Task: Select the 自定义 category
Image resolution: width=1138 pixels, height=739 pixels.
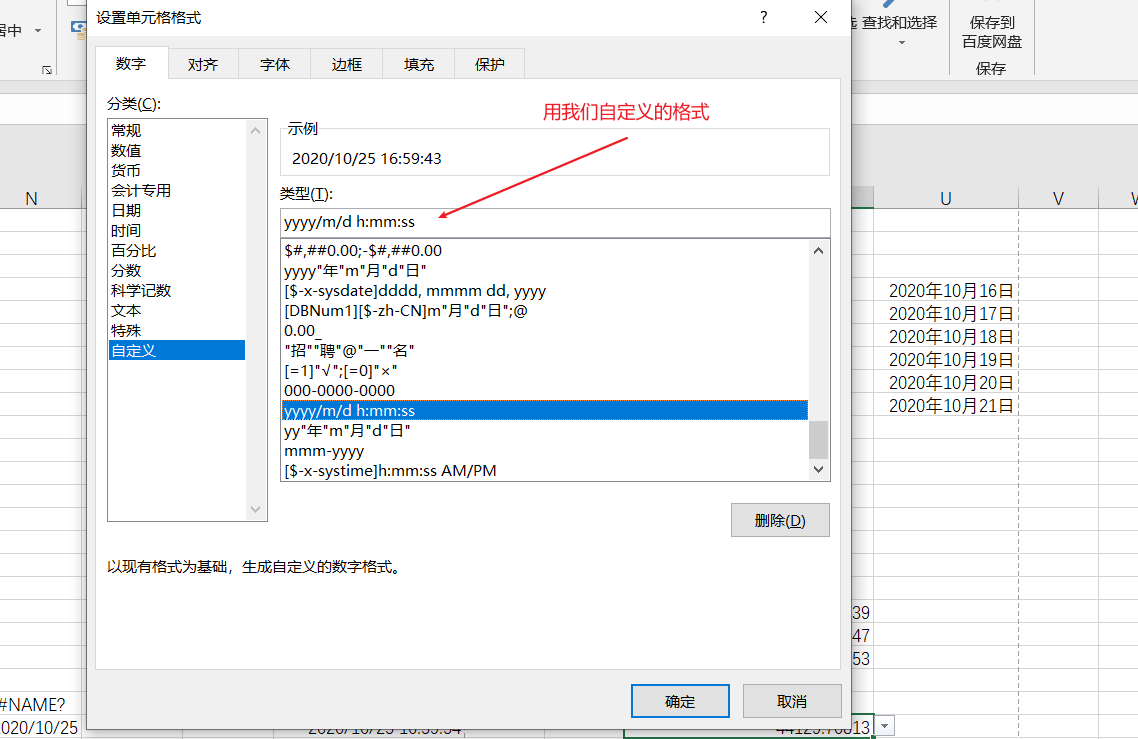Action: click(176, 351)
